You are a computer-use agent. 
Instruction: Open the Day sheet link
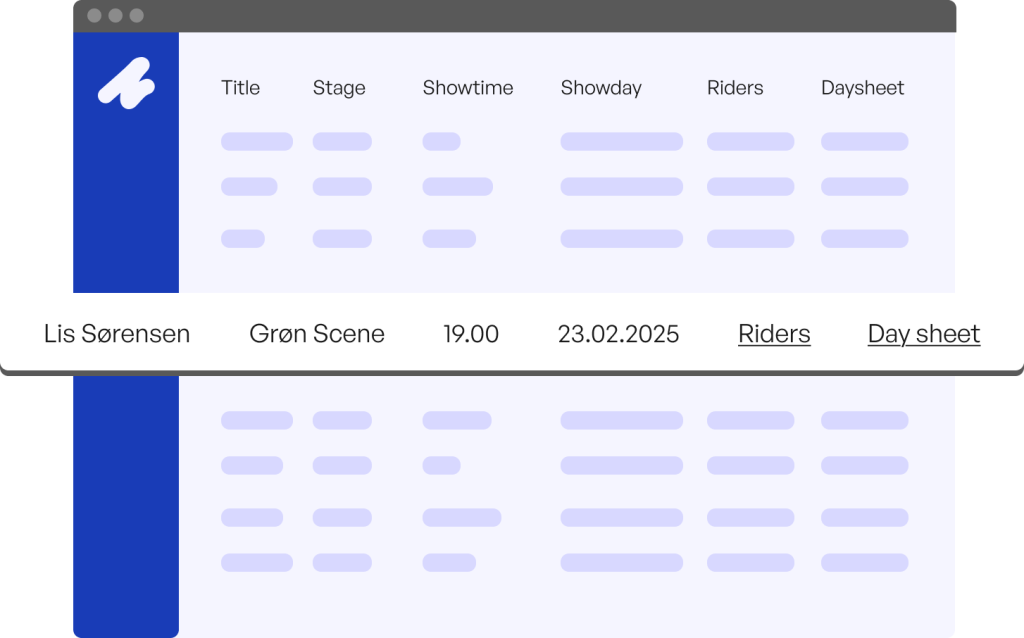[x=923, y=334]
